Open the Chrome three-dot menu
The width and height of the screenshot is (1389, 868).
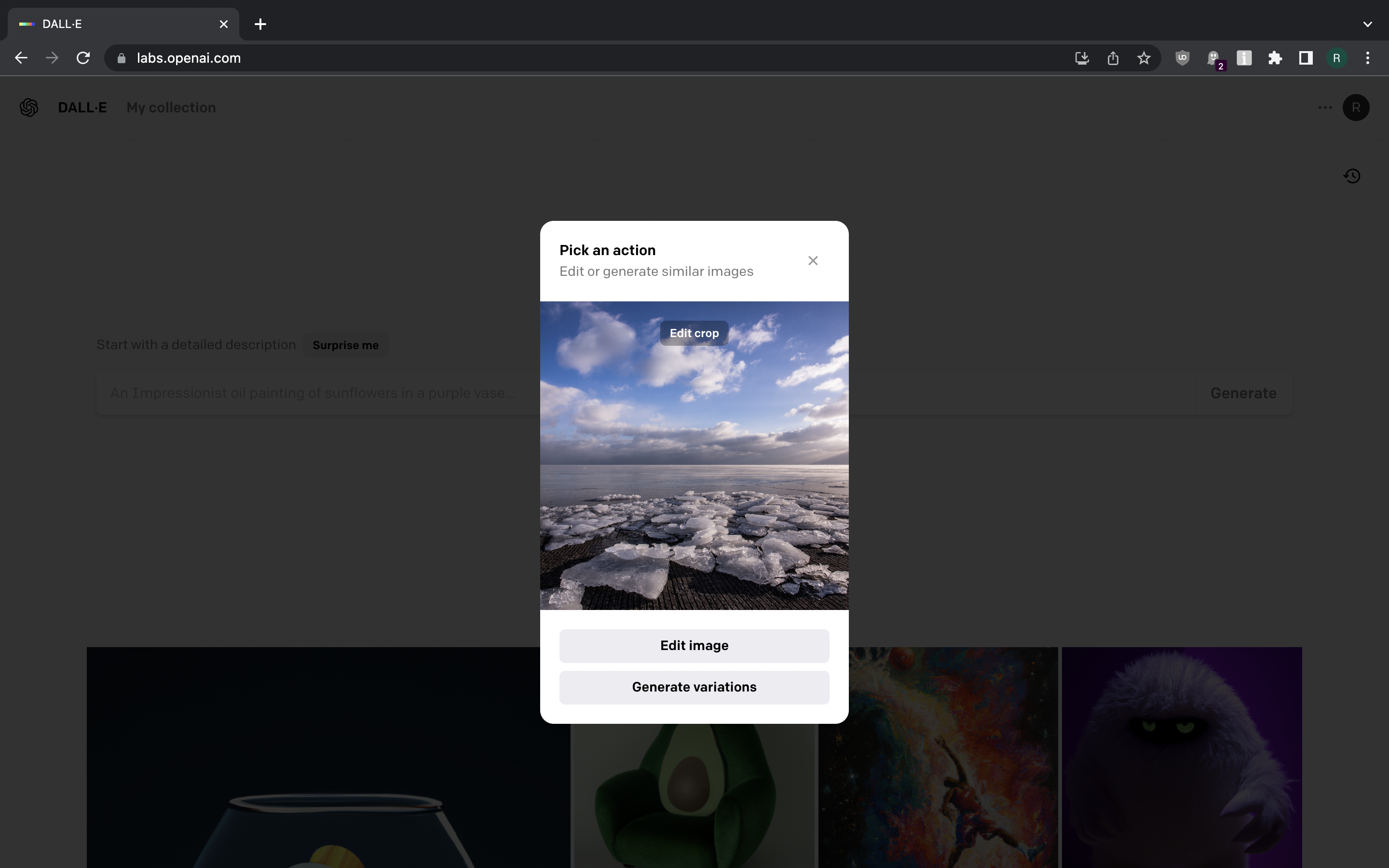pos(1368,58)
